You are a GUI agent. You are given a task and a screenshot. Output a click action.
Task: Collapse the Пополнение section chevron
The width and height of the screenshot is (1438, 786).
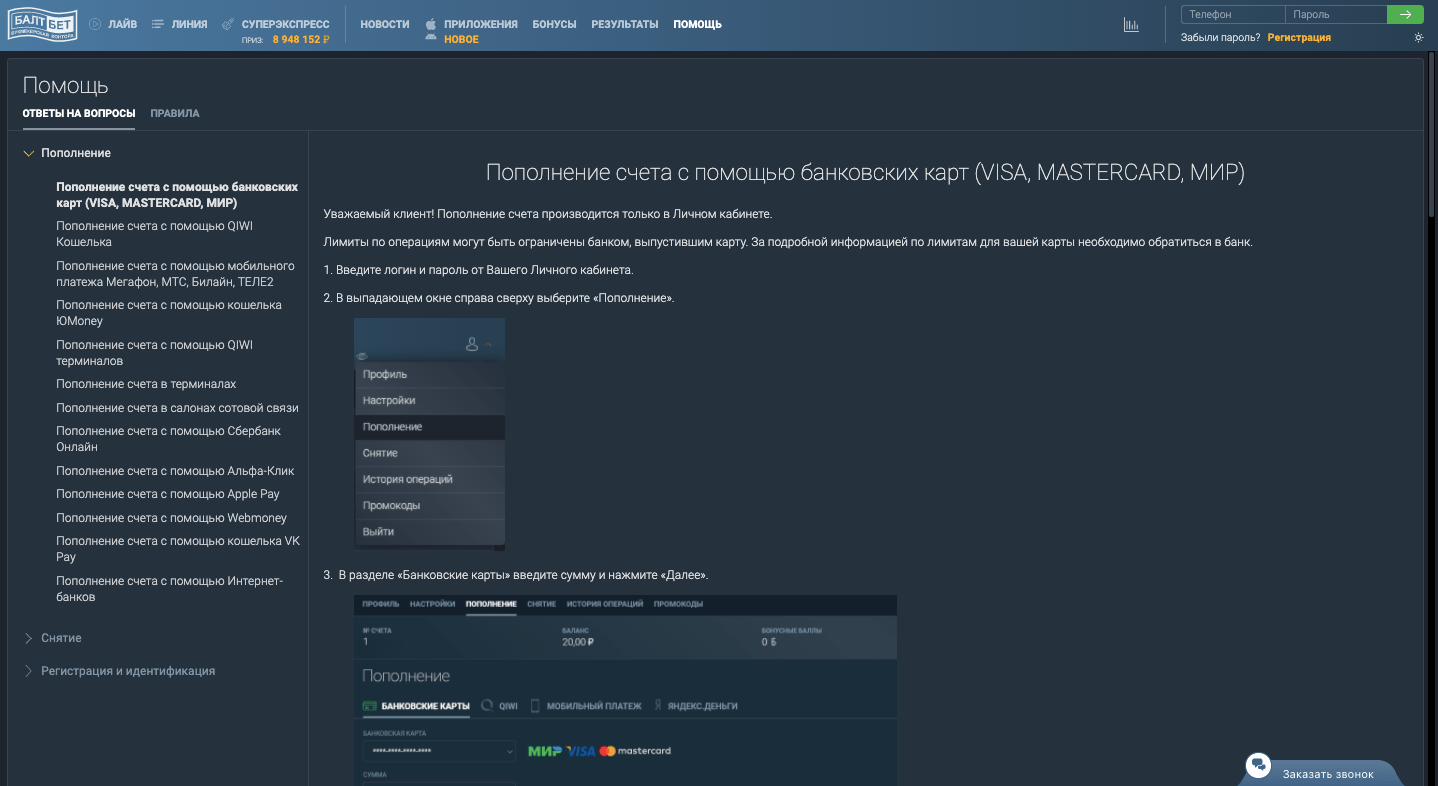[x=28, y=153]
